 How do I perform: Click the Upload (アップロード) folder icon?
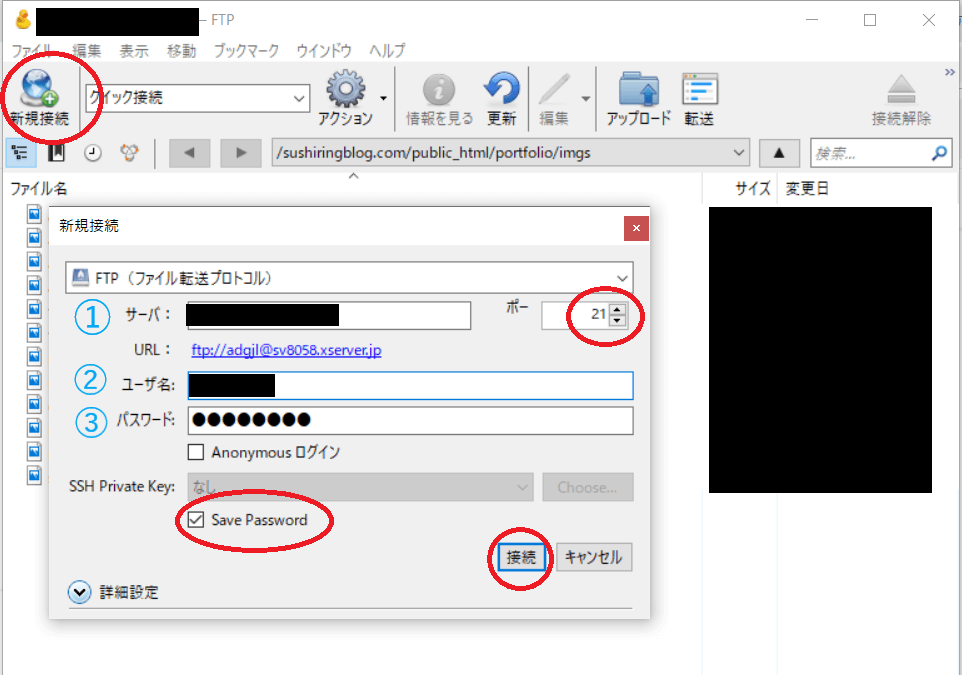639,90
